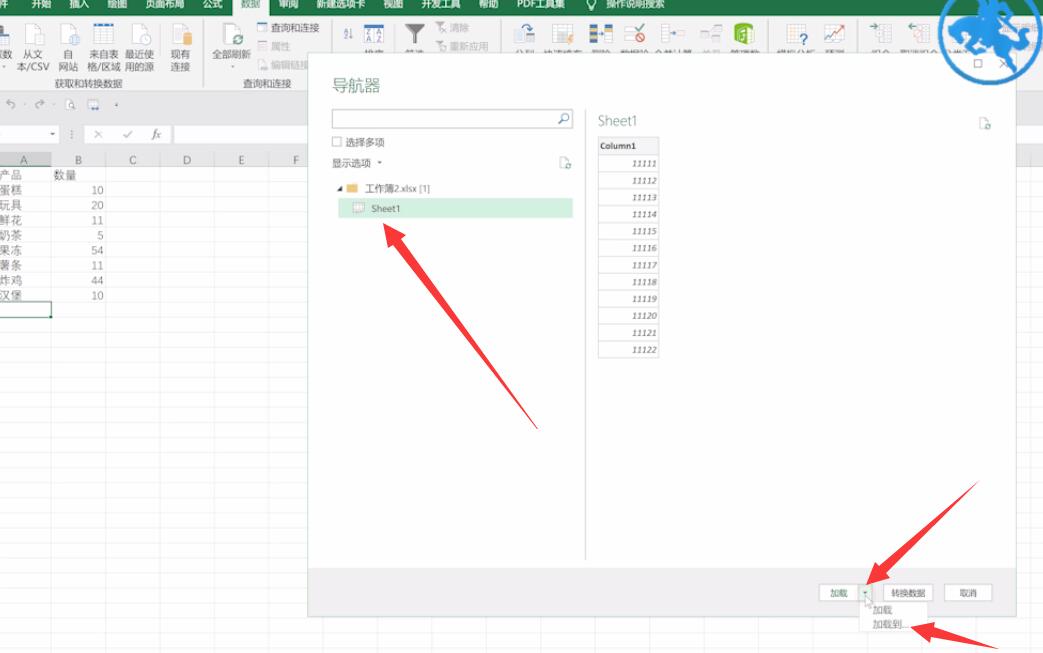The height and width of the screenshot is (653, 1043).
Task: Open the 加载 button dropdown arrow
Action: (x=865, y=592)
